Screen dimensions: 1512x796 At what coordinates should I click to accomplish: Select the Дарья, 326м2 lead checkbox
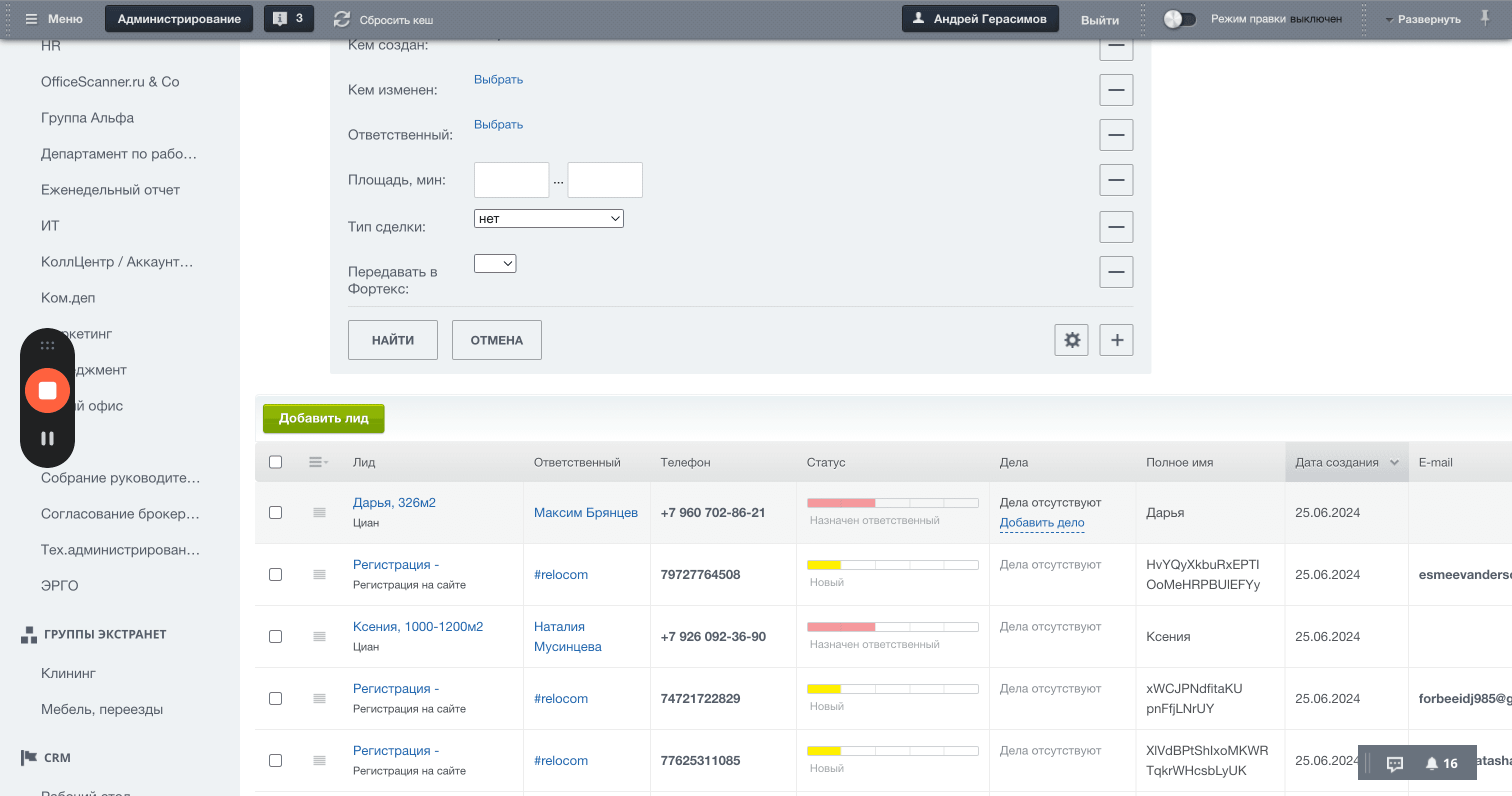click(275, 512)
